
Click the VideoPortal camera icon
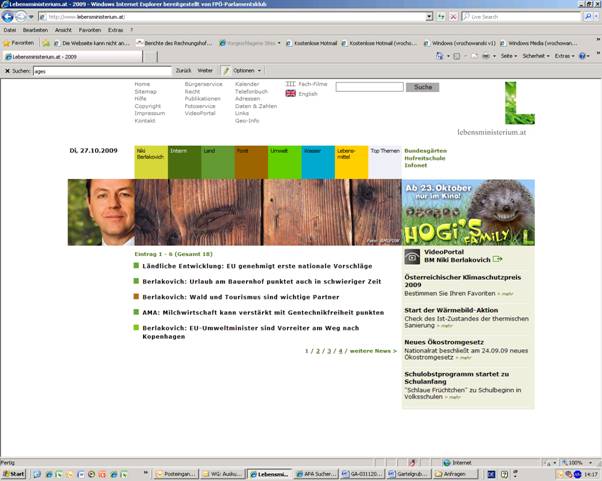(412, 257)
